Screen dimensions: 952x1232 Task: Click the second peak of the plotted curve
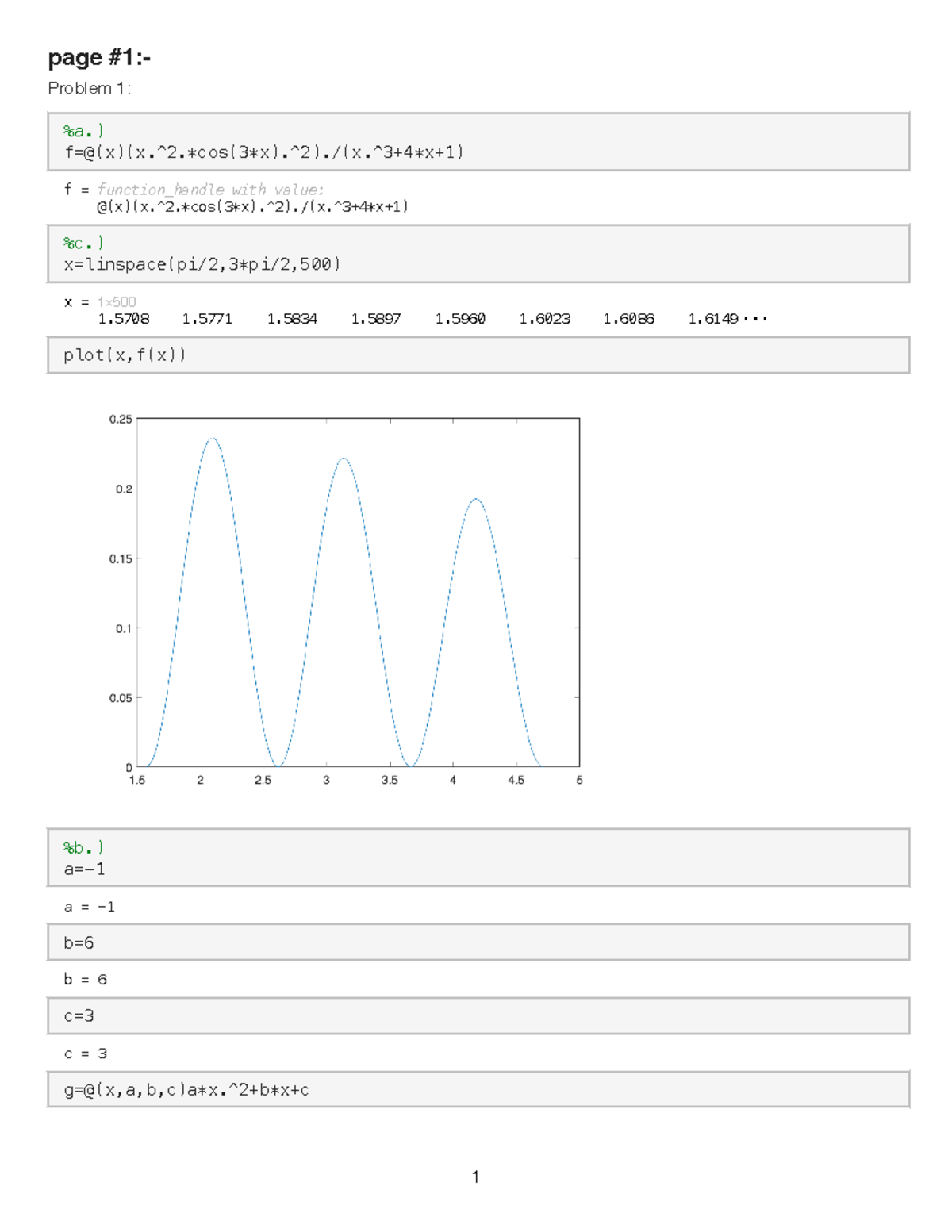click(x=344, y=459)
